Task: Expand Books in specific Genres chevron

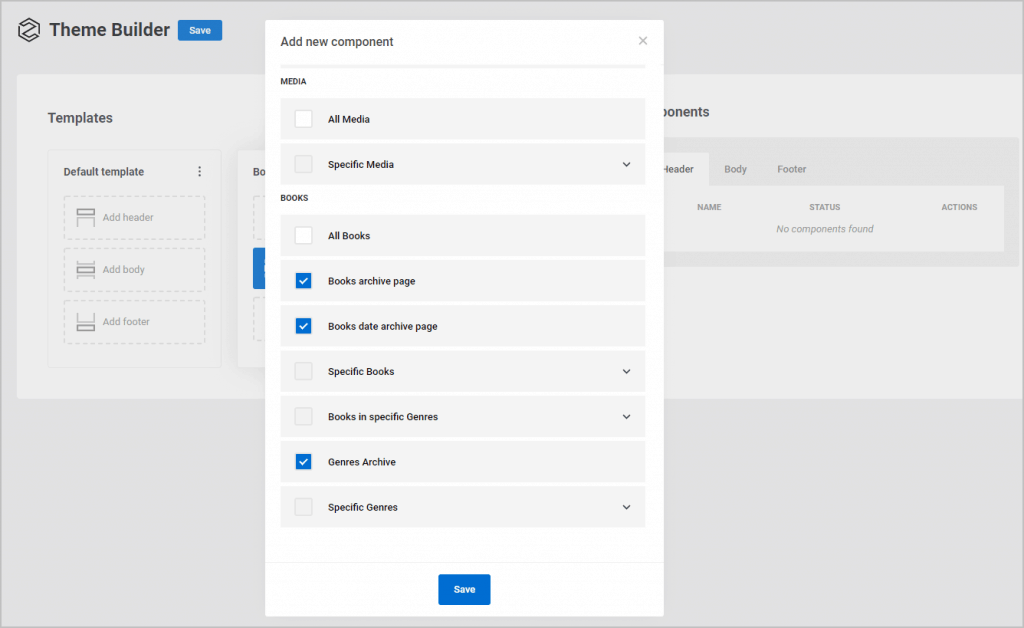Action: point(627,417)
